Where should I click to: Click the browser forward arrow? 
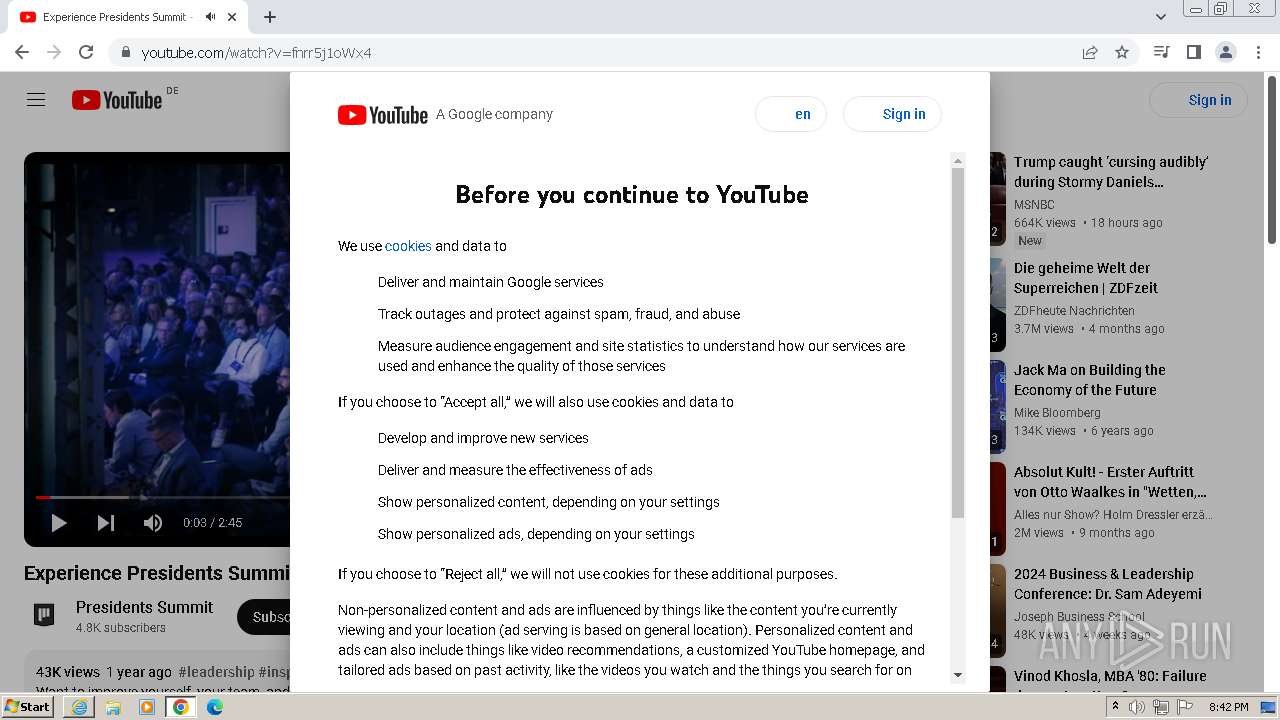[54, 52]
